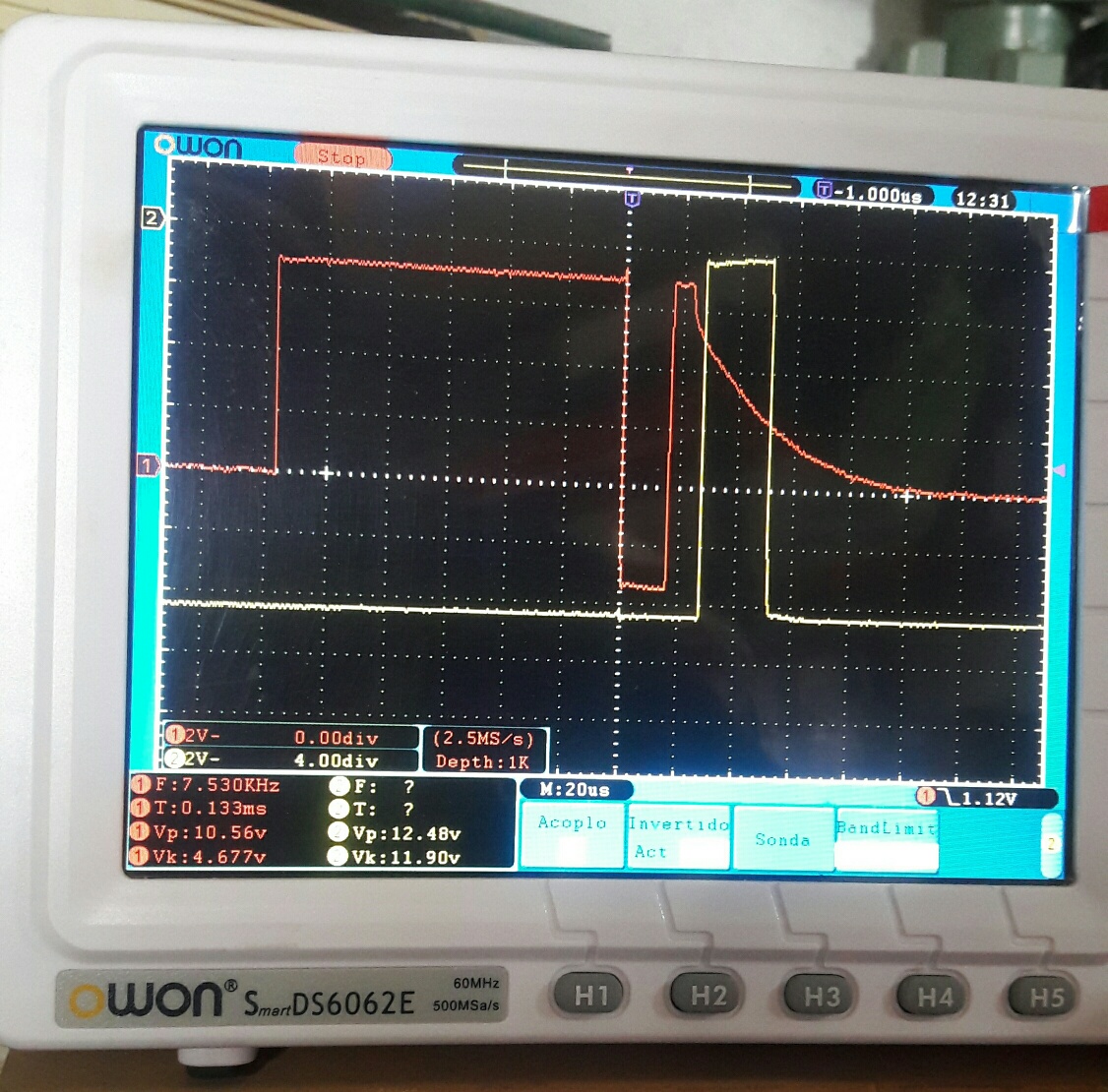This screenshot has width=1108, height=1092.
Task: Select the Acoplo menu item
Action: click(573, 836)
